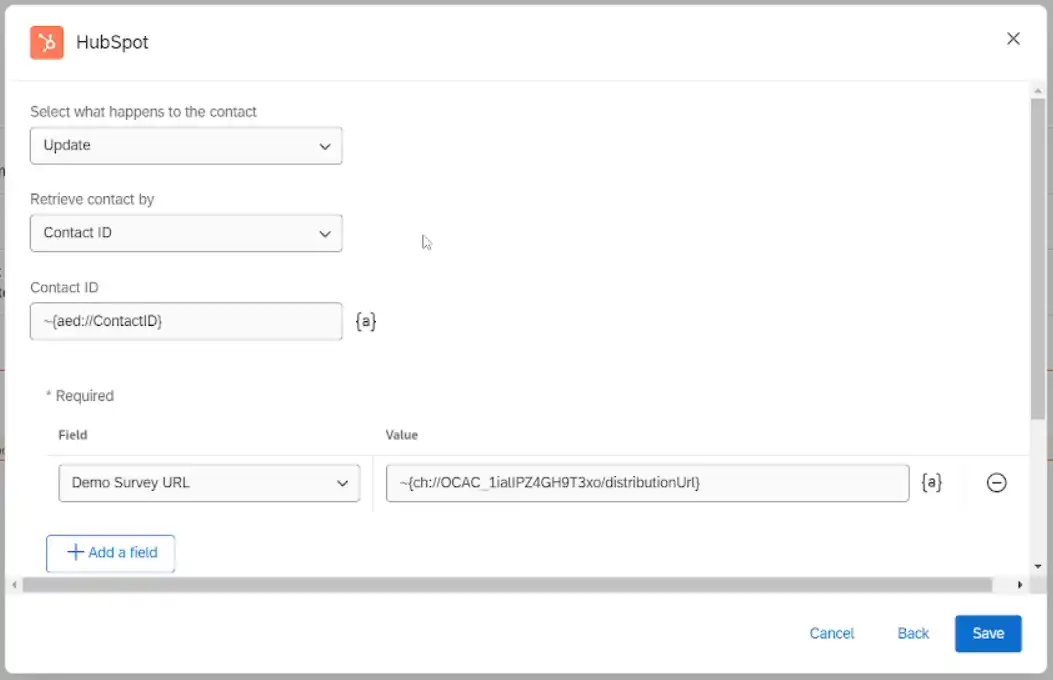The width and height of the screenshot is (1053, 680).
Task: Click the horizontal scroll left arrow
Action: tap(14, 585)
